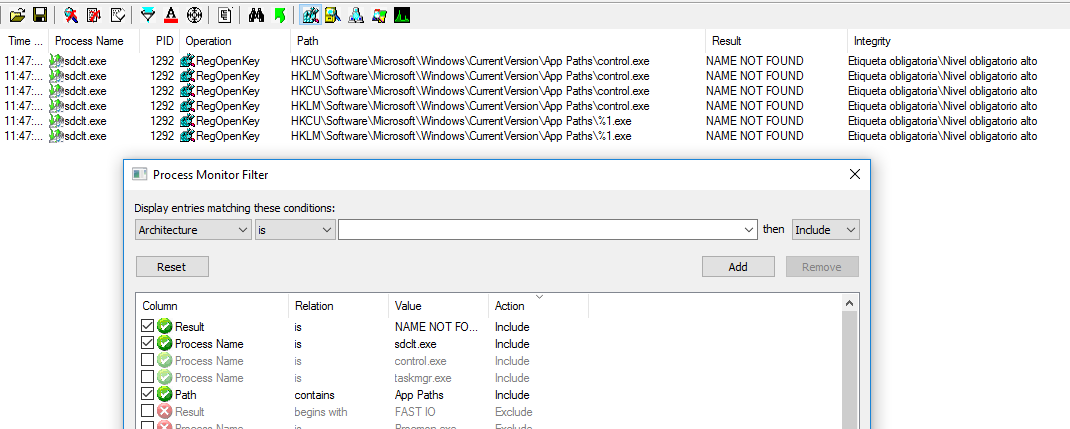Viewport: 1070px width, 429px height.
Task: Sort filter list by Action header
Action: click(538, 306)
